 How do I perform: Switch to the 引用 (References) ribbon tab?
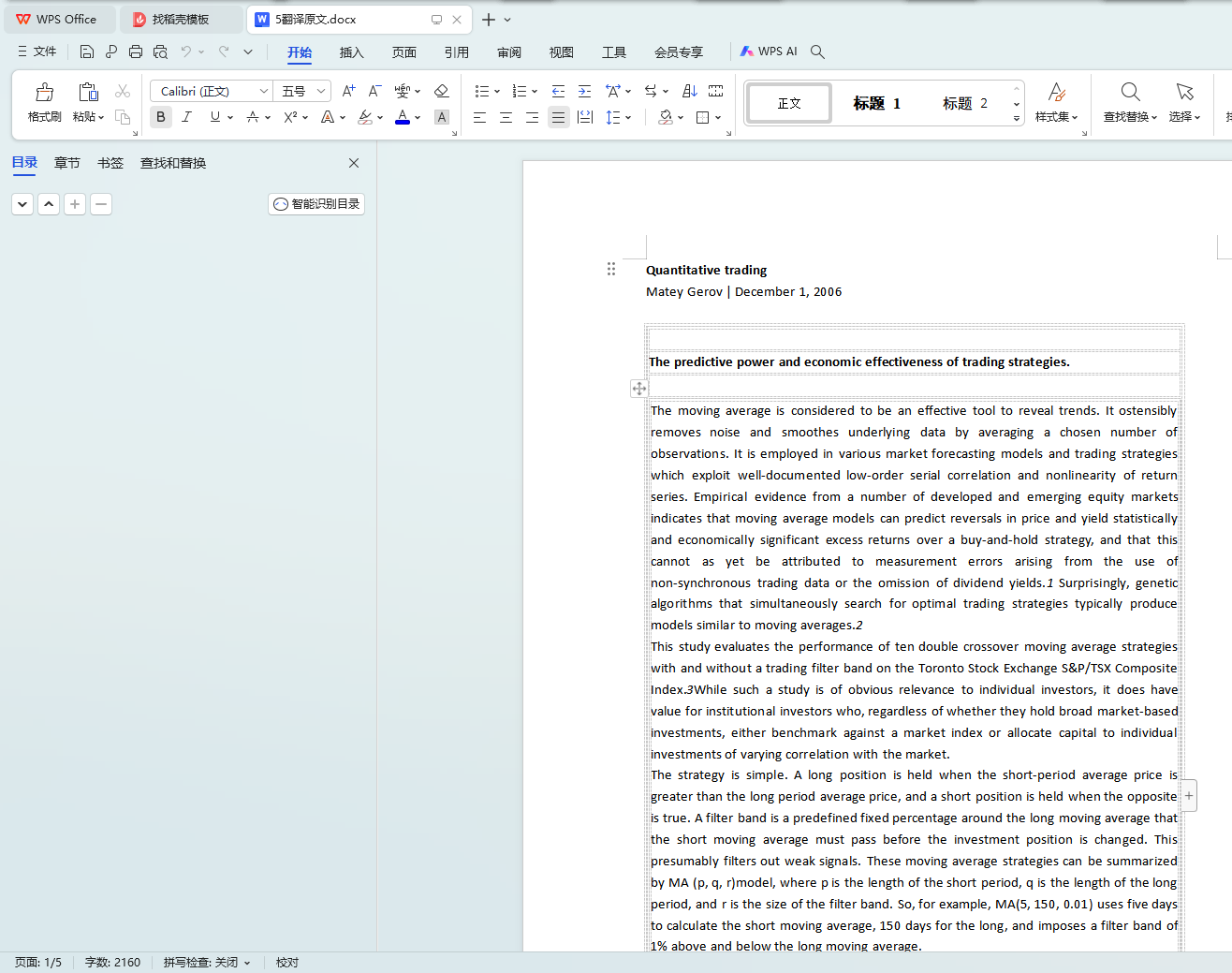pos(457,52)
